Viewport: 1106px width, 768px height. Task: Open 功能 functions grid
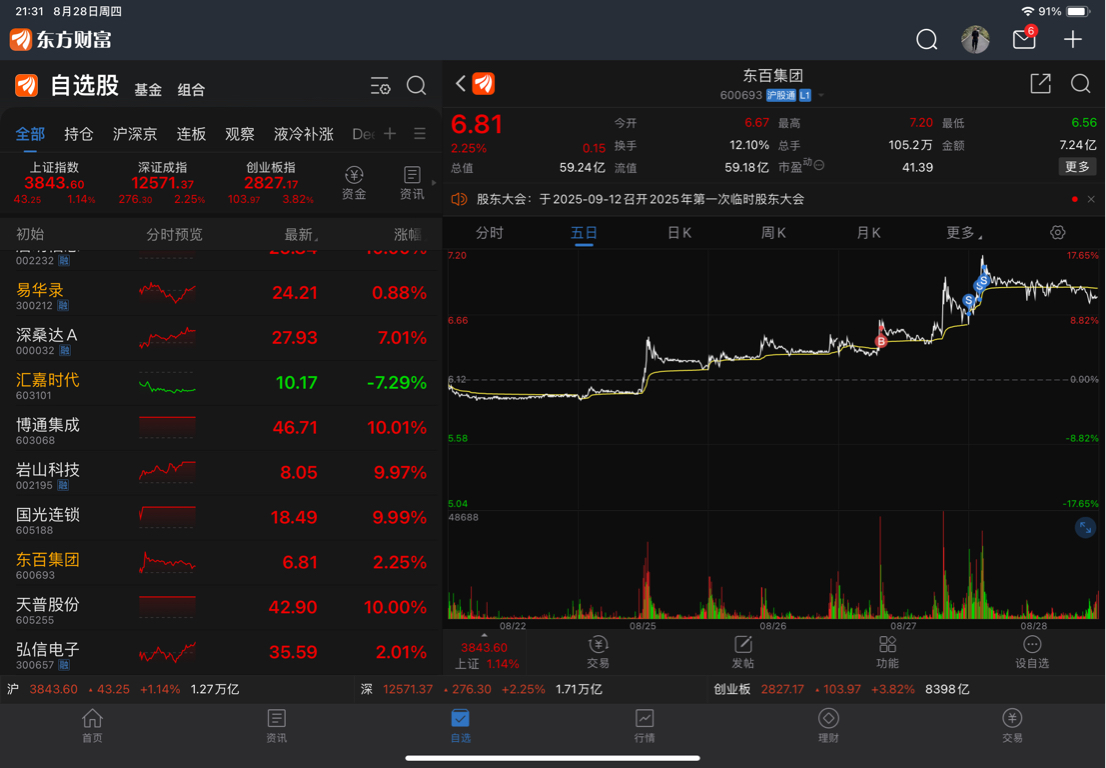(887, 652)
